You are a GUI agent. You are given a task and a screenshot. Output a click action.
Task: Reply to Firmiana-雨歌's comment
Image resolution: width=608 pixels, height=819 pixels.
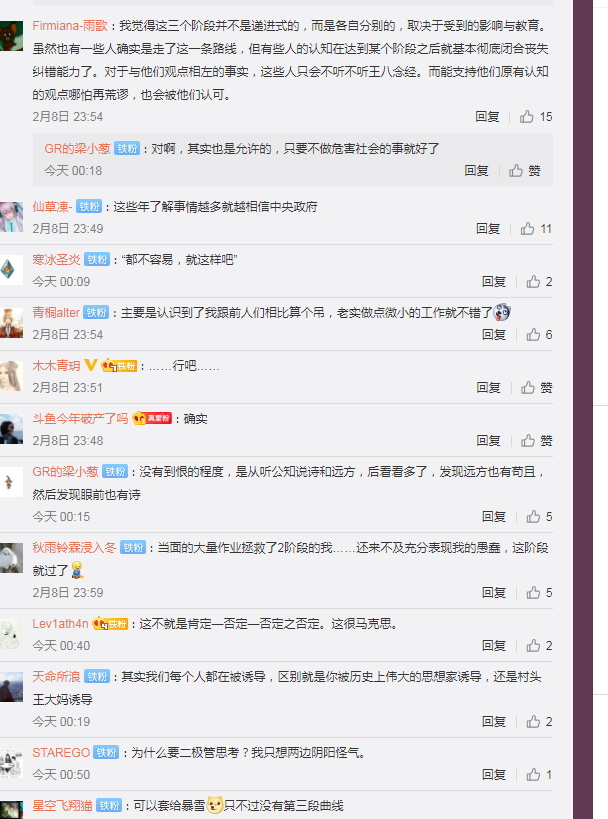(x=487, y=116)
